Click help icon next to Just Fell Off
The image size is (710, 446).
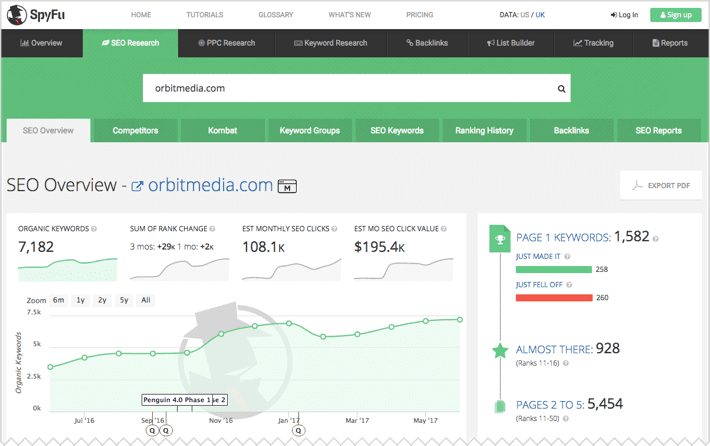[569, 285]
